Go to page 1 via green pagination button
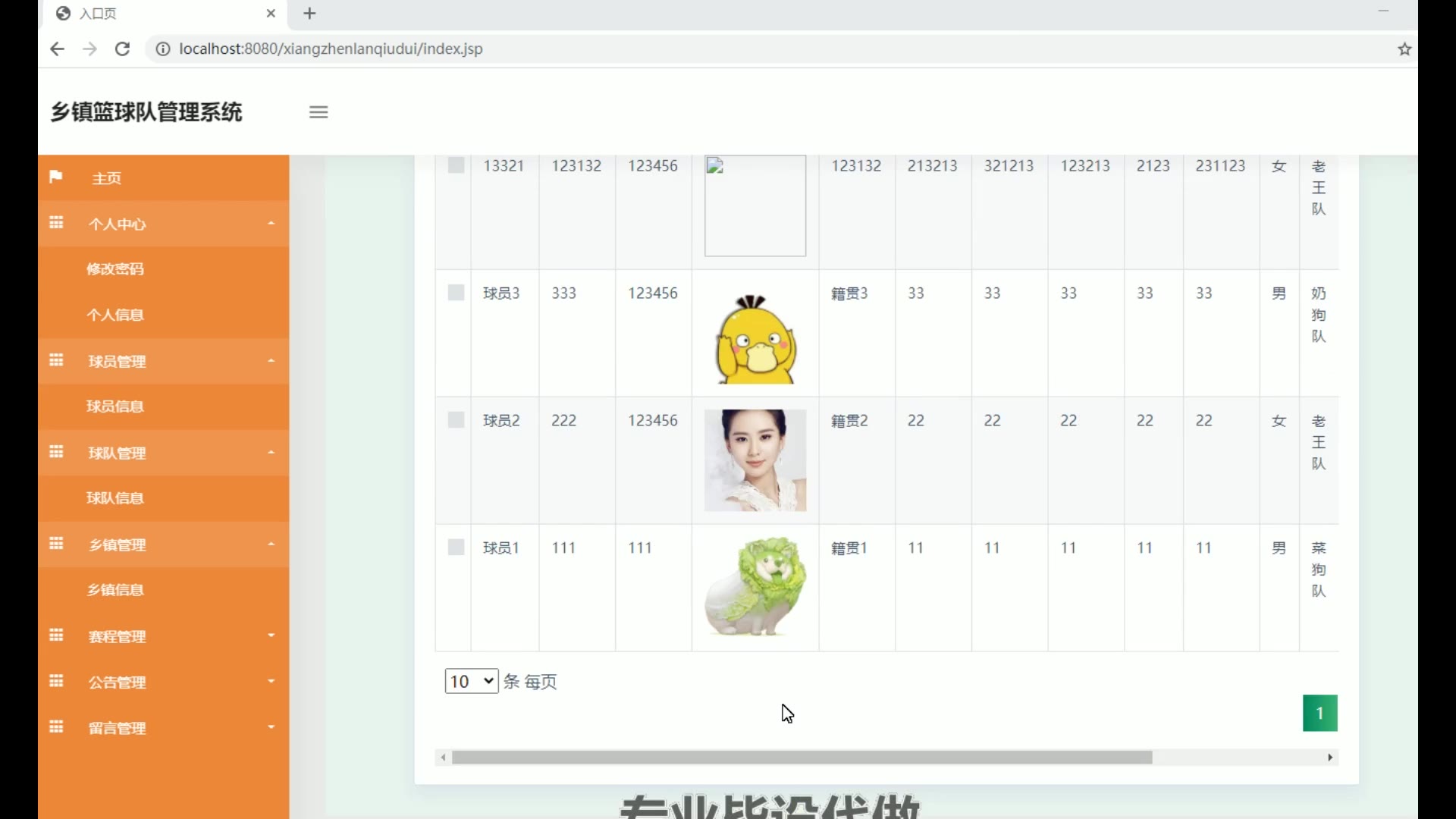 1319,713
